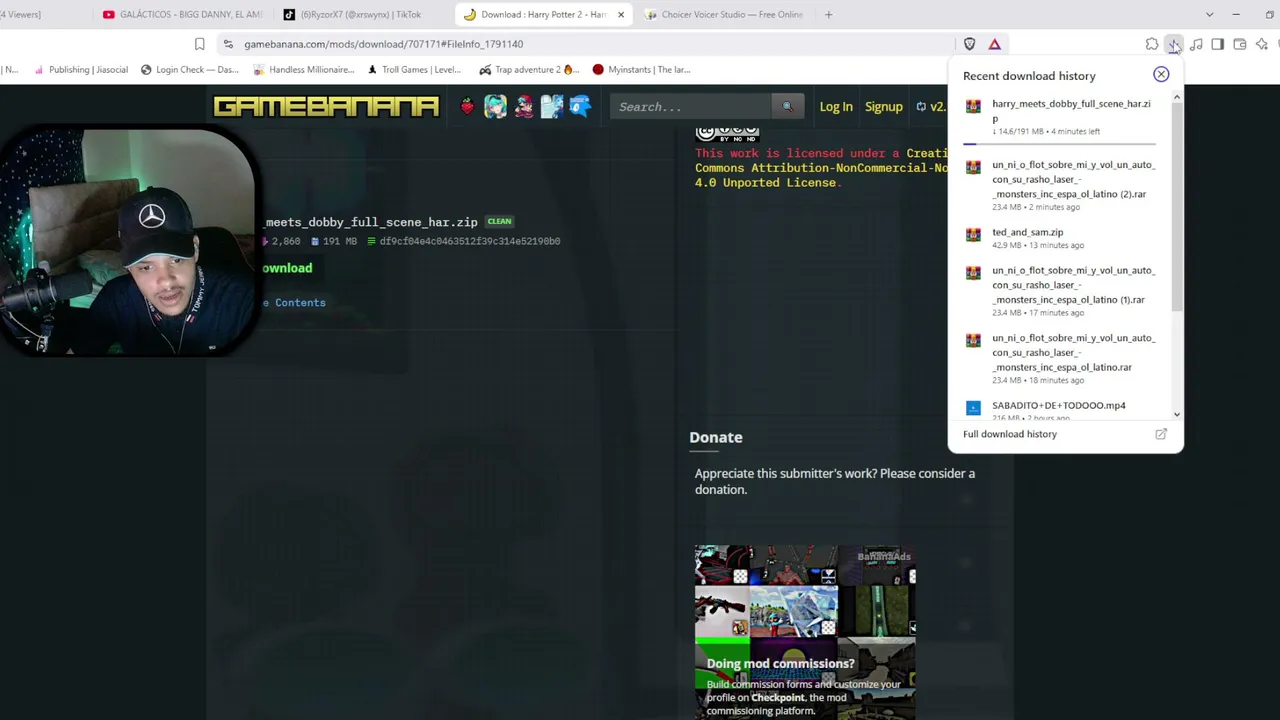This screenshot has width=1280, height=720.
Task: Click the harry_meets_dobby download progress bar
Action: coord(1059,144)
